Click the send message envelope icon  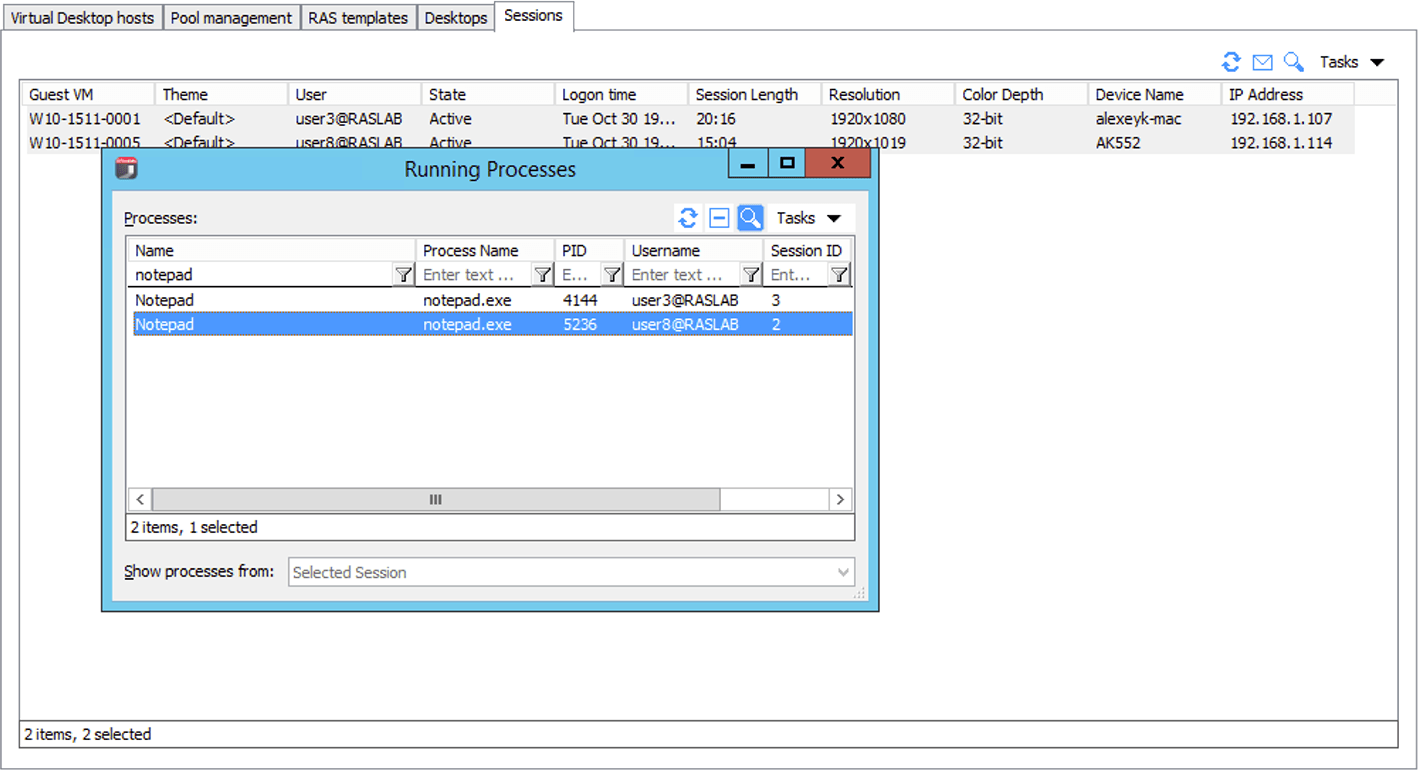pos(1262,62)
